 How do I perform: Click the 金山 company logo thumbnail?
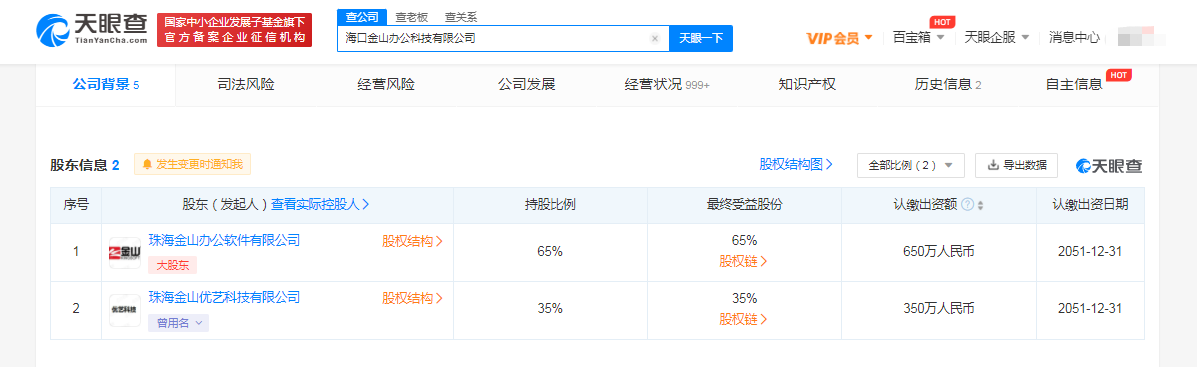pos(124,253)
